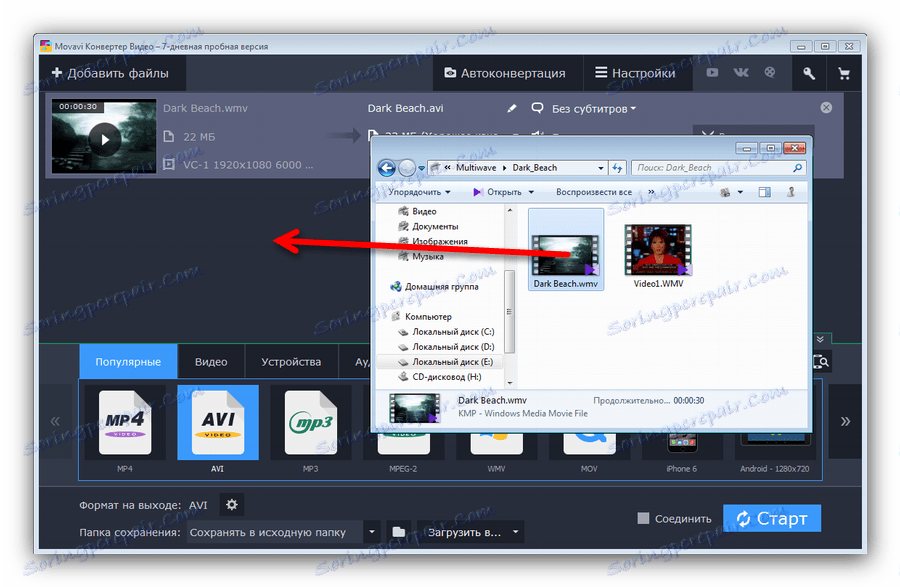Show more Explorer toolbar commands
Screen dimensions: 900x587
click(x=651, y=192)
